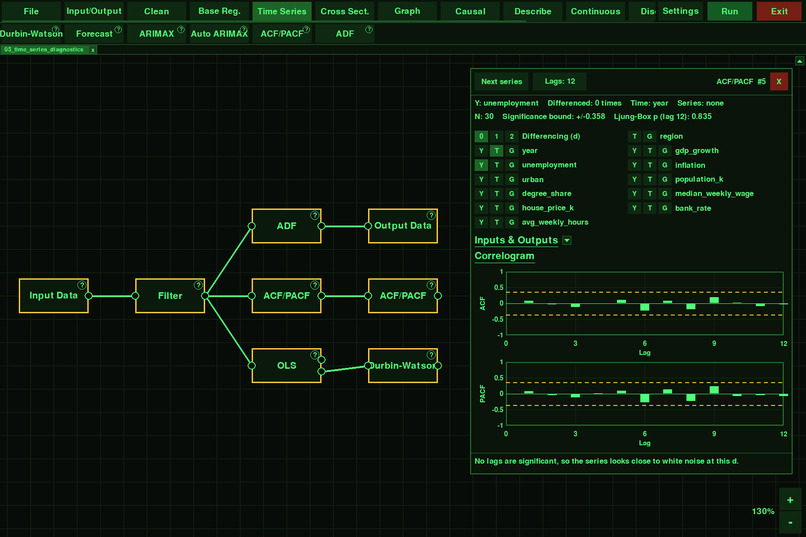This screenshot has height=537, width=806.
Task: Toggle G for region variable
Action: tap(650, 136)
